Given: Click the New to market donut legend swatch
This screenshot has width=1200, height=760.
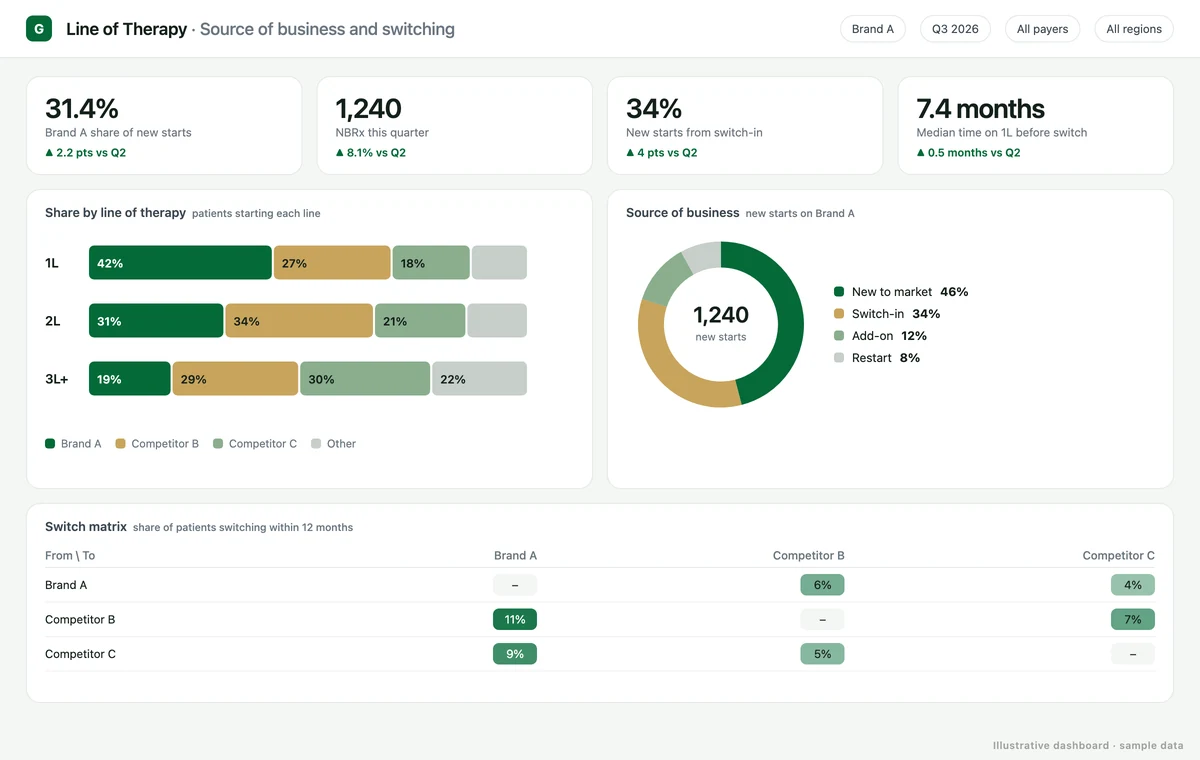Looking at the screenshot, I should coord(839,292).
